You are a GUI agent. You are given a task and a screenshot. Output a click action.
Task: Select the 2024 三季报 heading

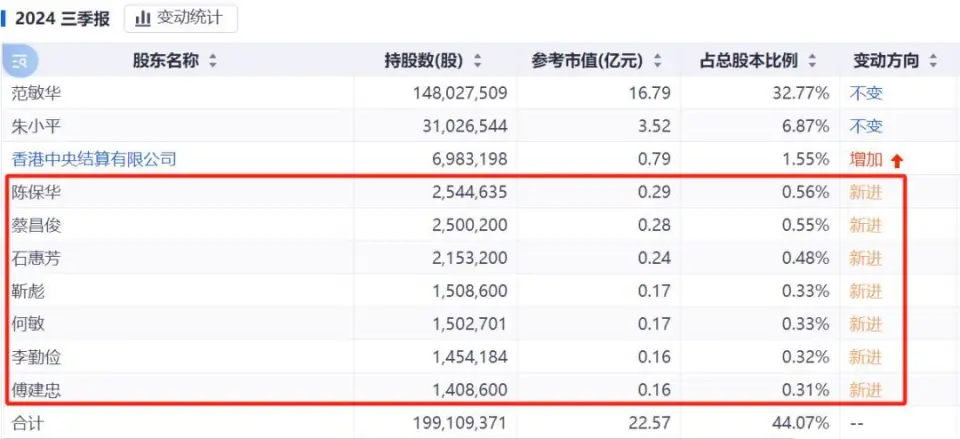60,19
